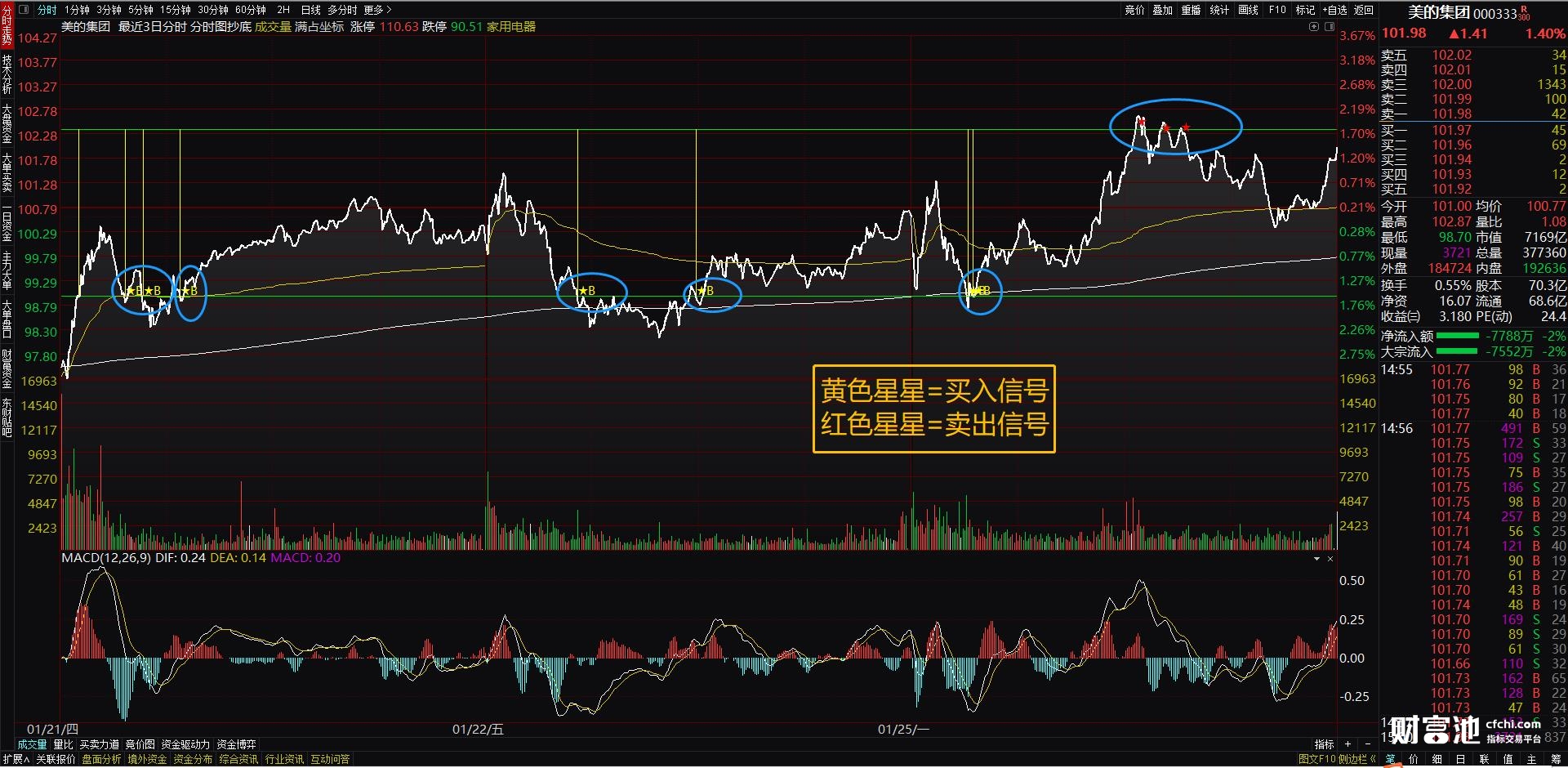Switch to the 分时 chart view
This screenshot has width=1568, height=768.
[47, 10]
